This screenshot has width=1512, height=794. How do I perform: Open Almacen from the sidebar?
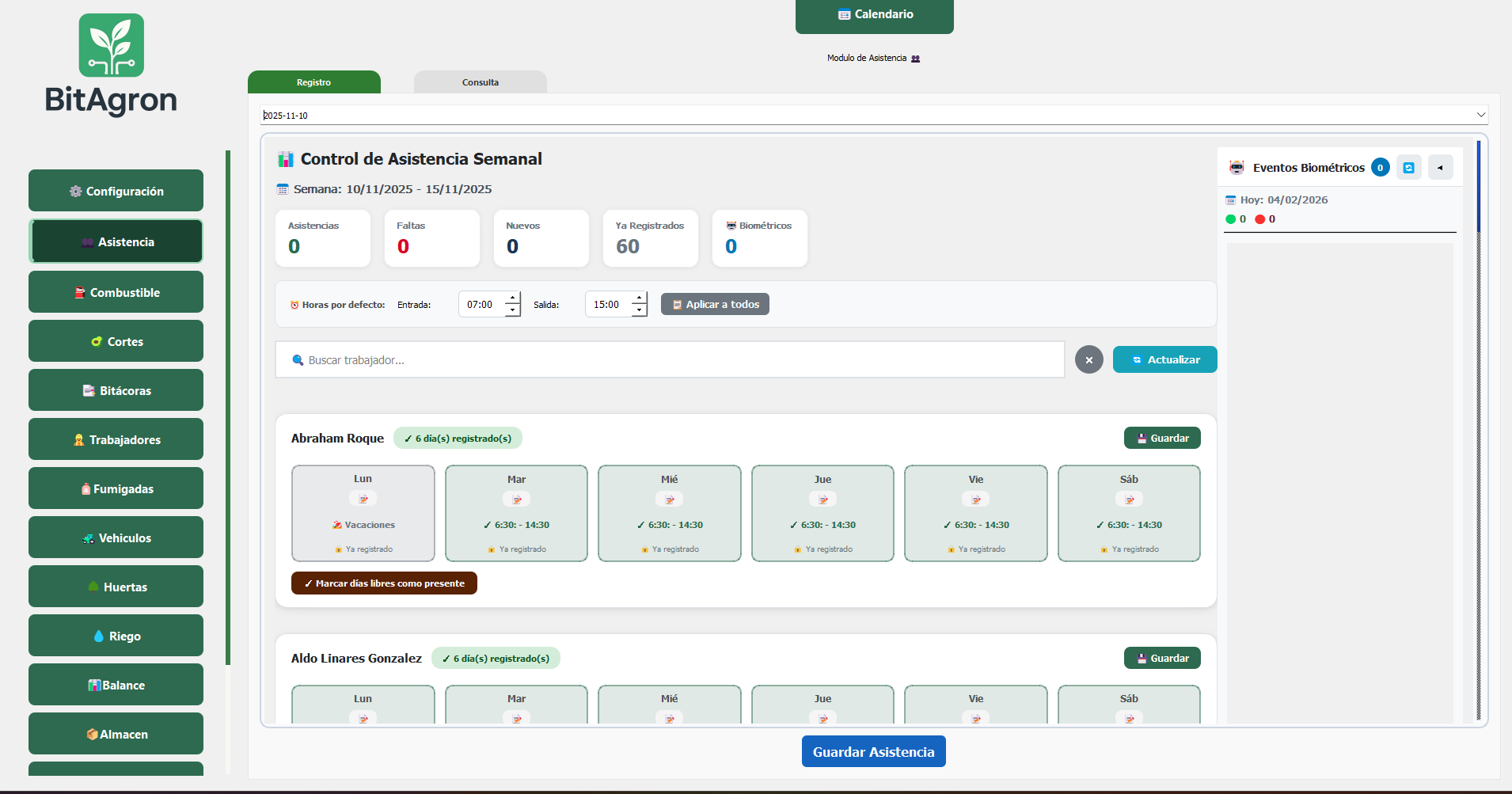point(116,734)
